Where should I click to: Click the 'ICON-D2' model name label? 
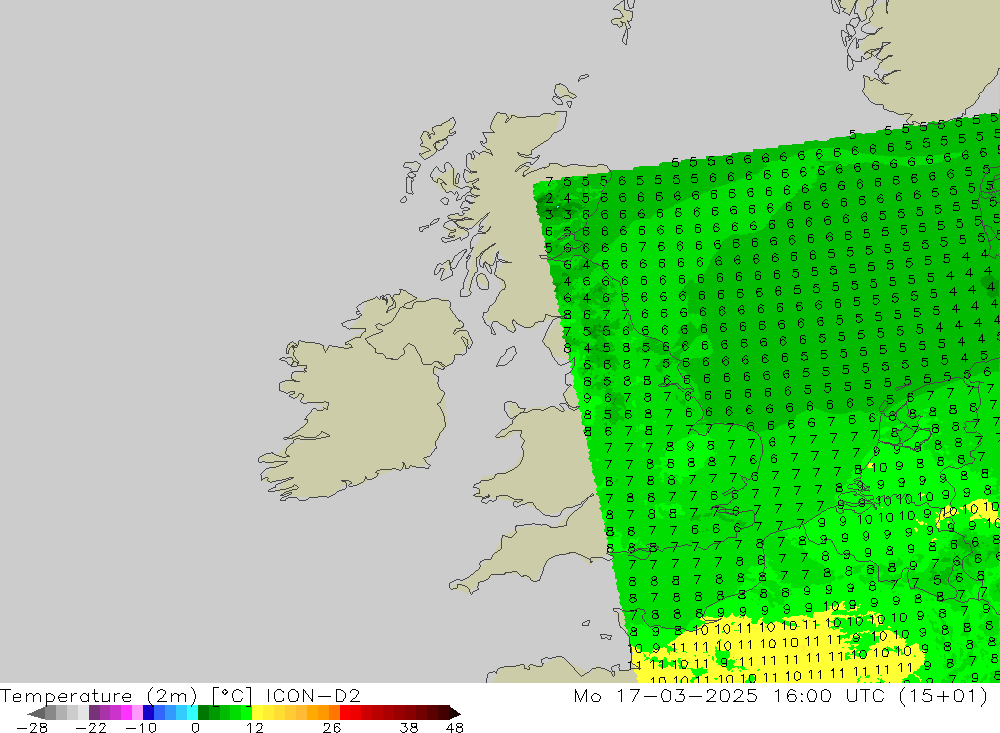pyautogui.click(x=313, y=695)
